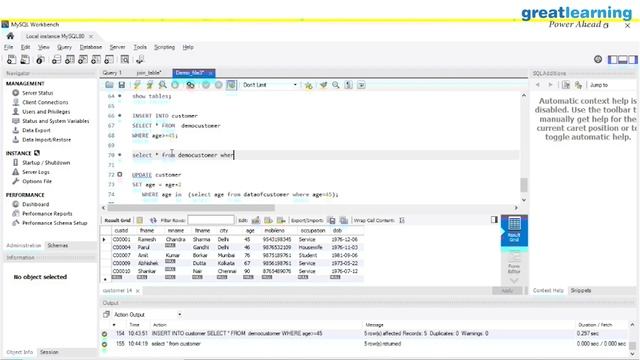Go to home screen tab icon
Viewport: 640px width, 360px height.
pyautogui.click(x=10, y=36)
